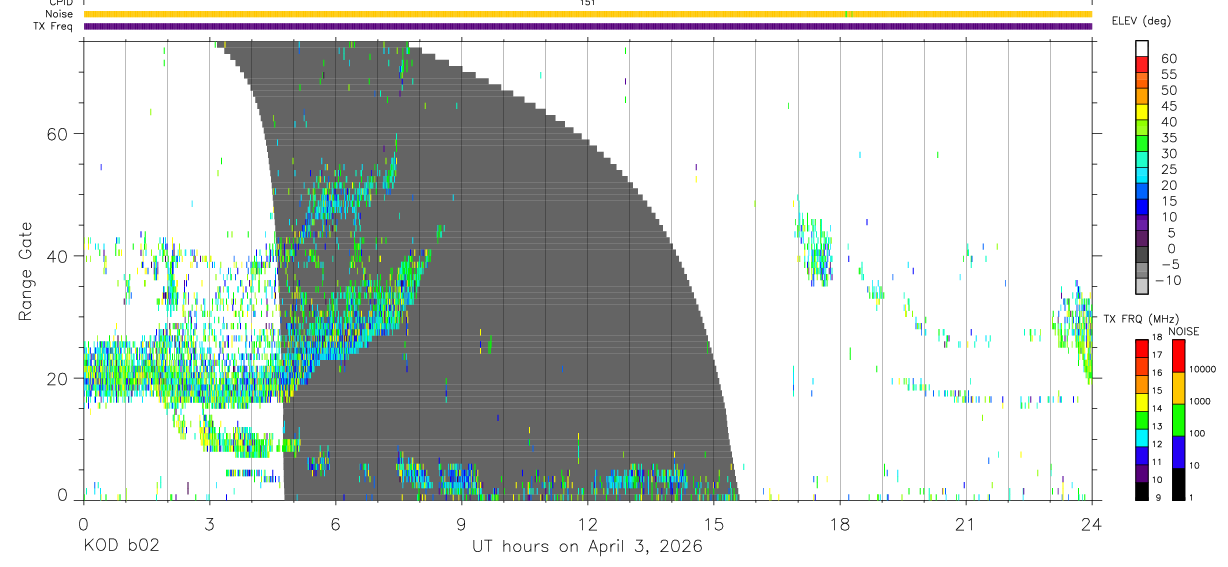The height and width of the screenshot is (567, 1228).
Task: Click the yellow segment of the NOISE colorbar
Action: pos(1178,388)
